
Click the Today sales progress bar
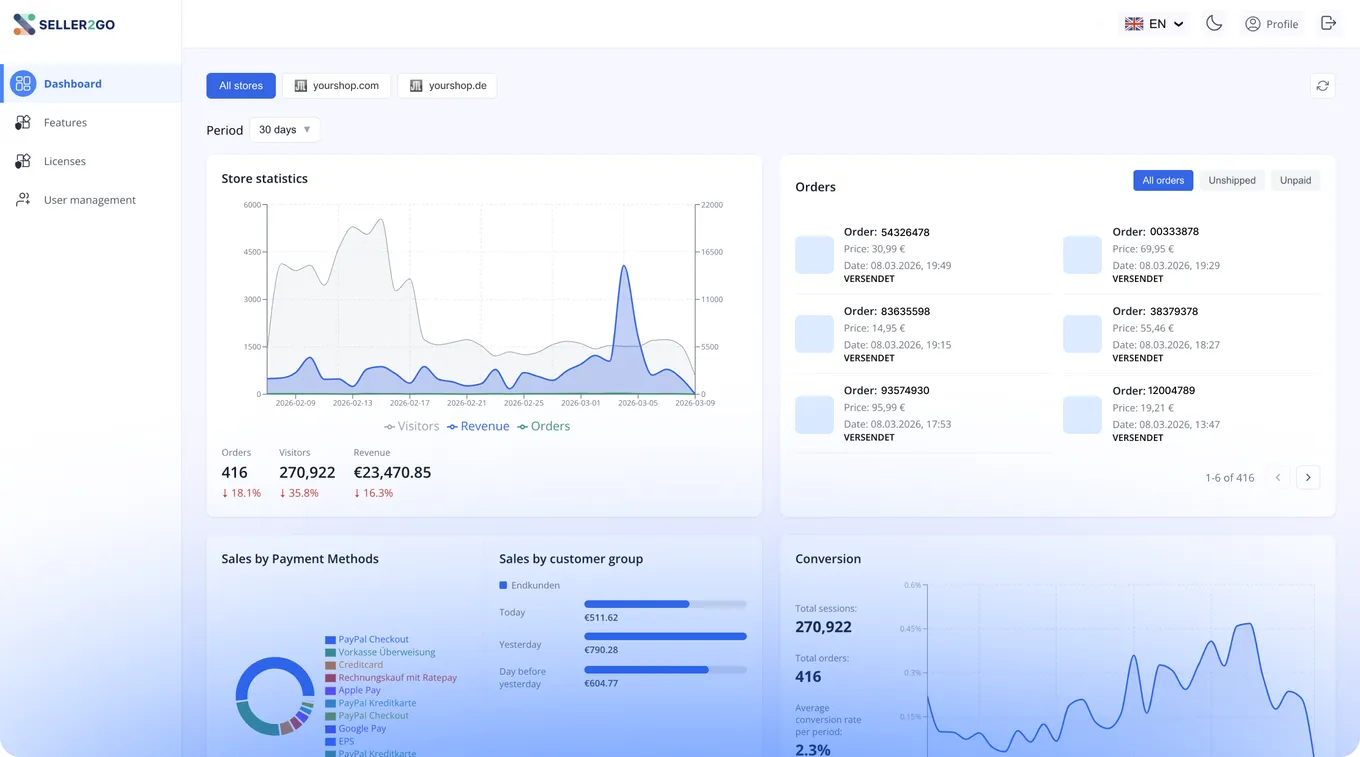665,604
